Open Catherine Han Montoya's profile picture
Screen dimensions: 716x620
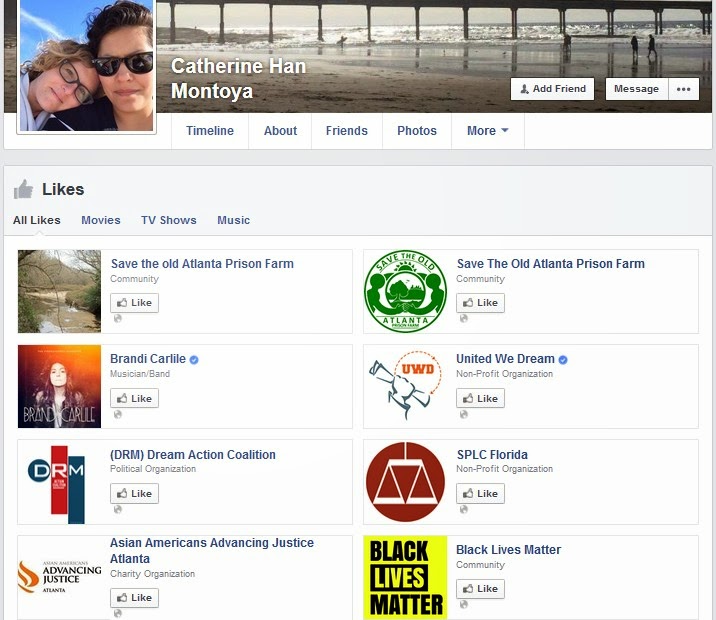(86, 65)
